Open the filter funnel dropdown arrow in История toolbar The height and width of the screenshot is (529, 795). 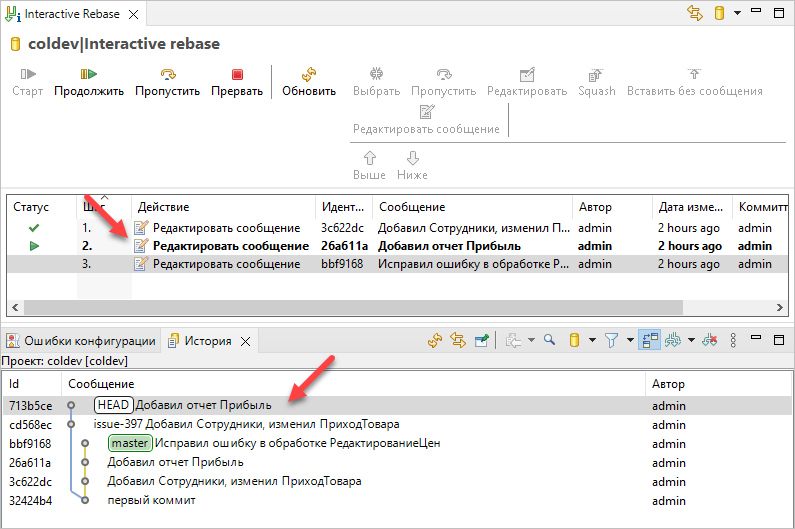tap(629, 341)
